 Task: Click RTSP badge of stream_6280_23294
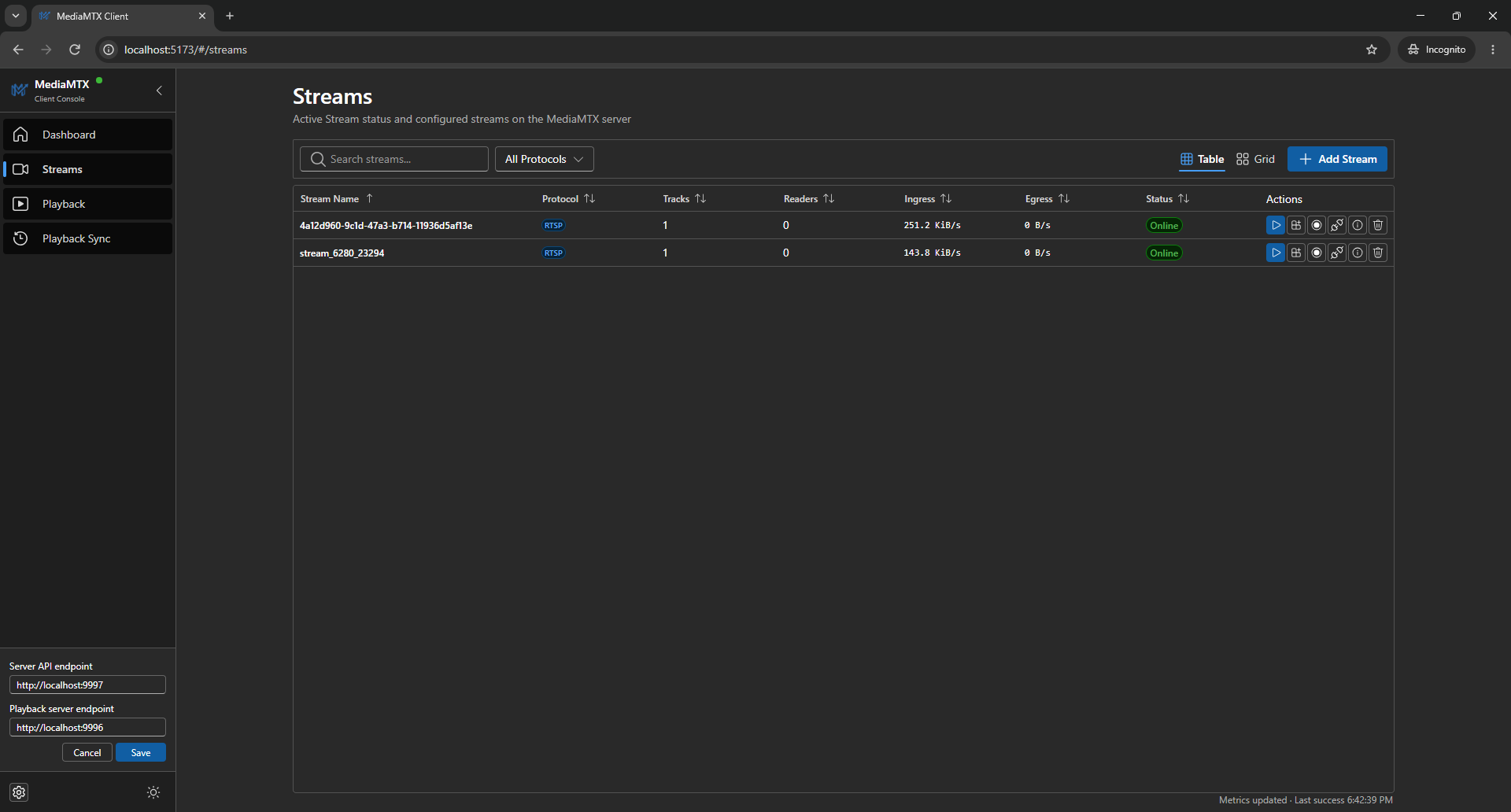click(x=553, y=253)
